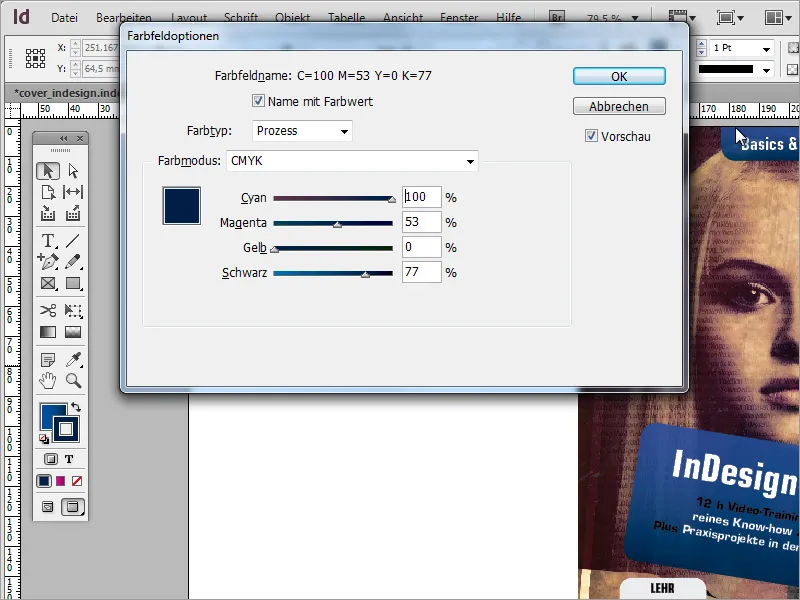Open the Hilfe menu
This screenshot has height=600, width=800.
tap(509, 18)
